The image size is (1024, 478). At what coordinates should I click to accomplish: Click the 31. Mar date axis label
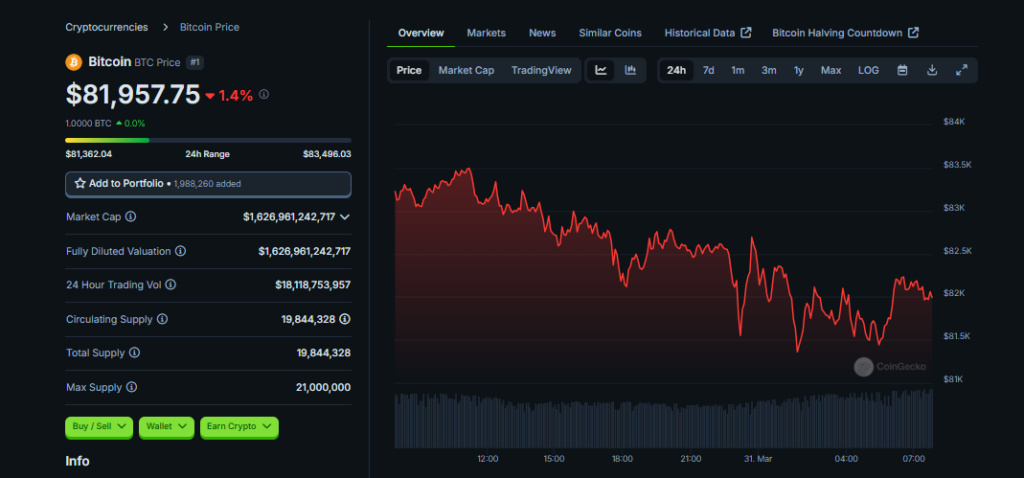click(758, 459)
